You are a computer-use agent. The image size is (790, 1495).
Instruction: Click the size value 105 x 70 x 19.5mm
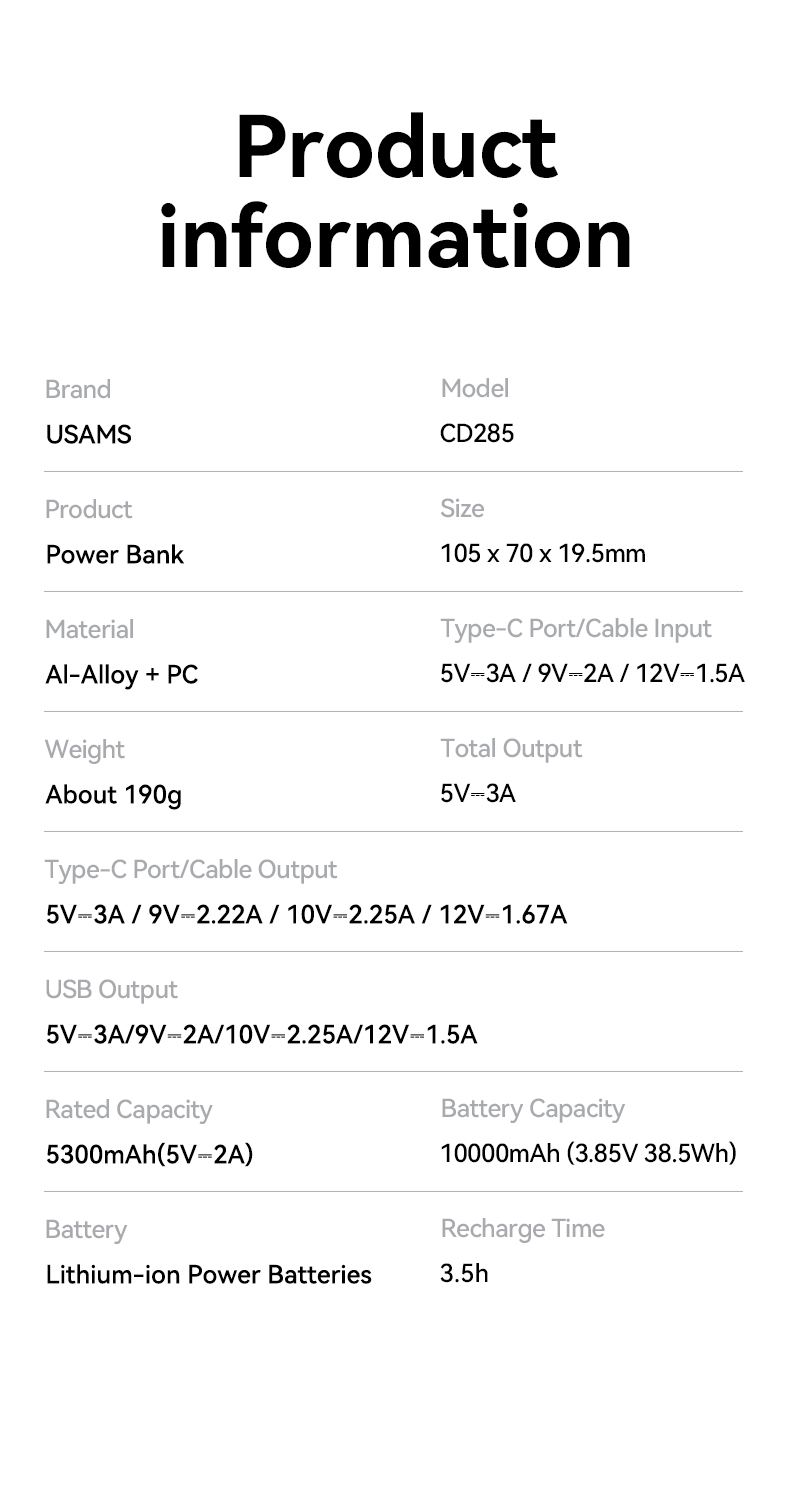[543, 554]
